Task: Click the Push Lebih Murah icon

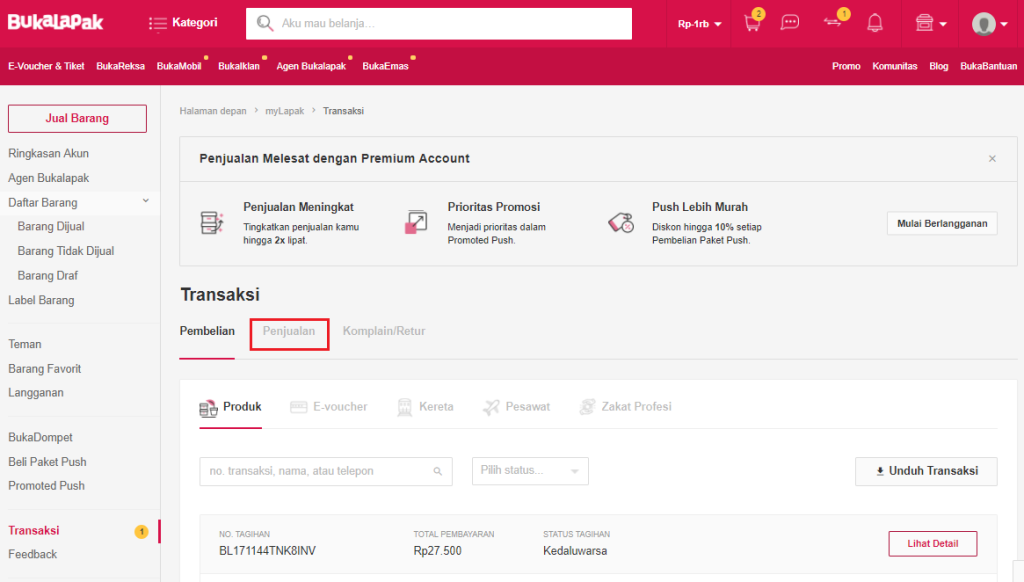Action: [620, 223]
